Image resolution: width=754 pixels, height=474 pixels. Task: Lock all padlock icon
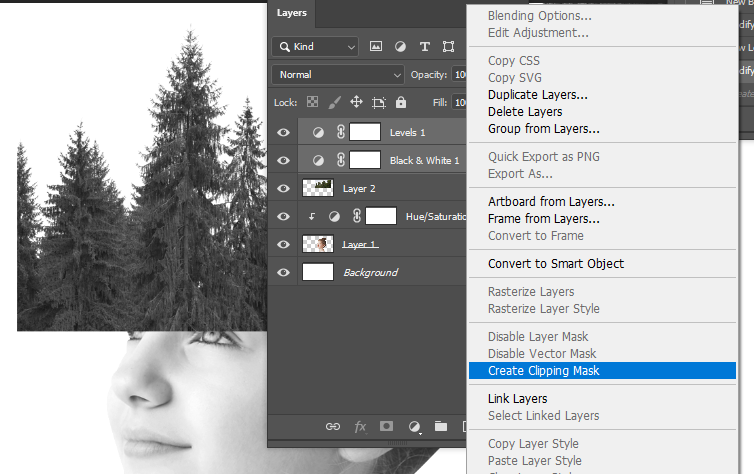(x=401, y=102)
